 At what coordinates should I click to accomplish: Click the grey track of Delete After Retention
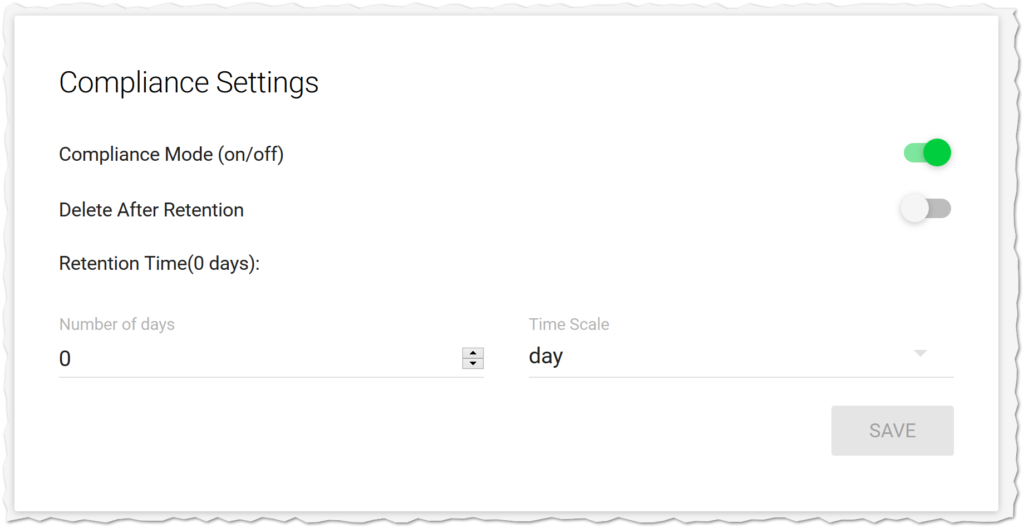(942, 209)
